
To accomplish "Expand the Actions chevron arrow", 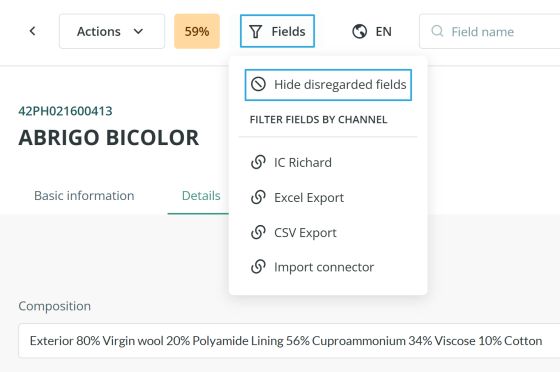I will 138,31.
